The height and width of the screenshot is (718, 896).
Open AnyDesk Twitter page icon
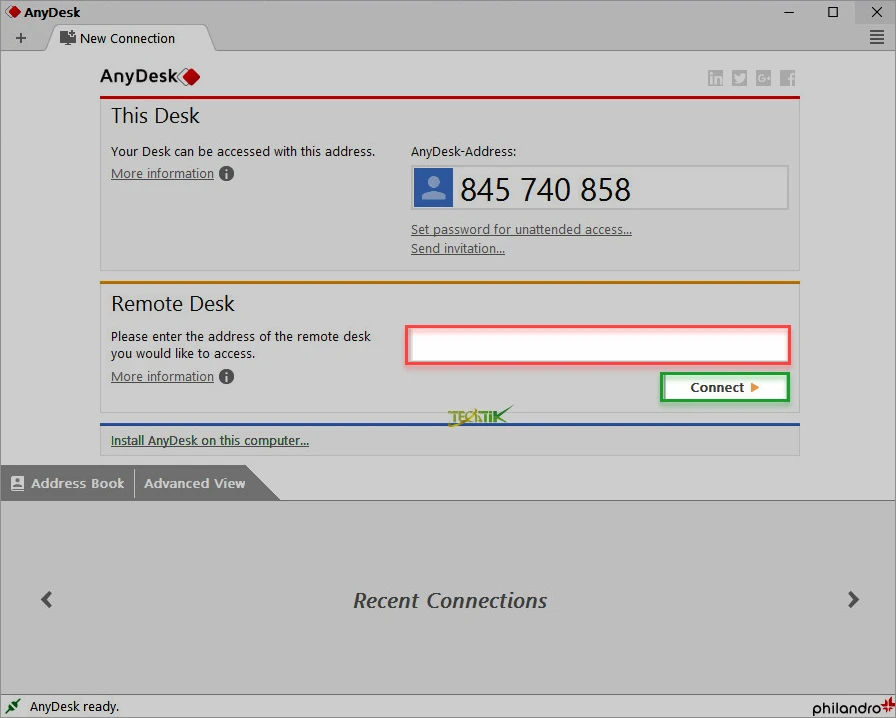(x=739, y=78)
